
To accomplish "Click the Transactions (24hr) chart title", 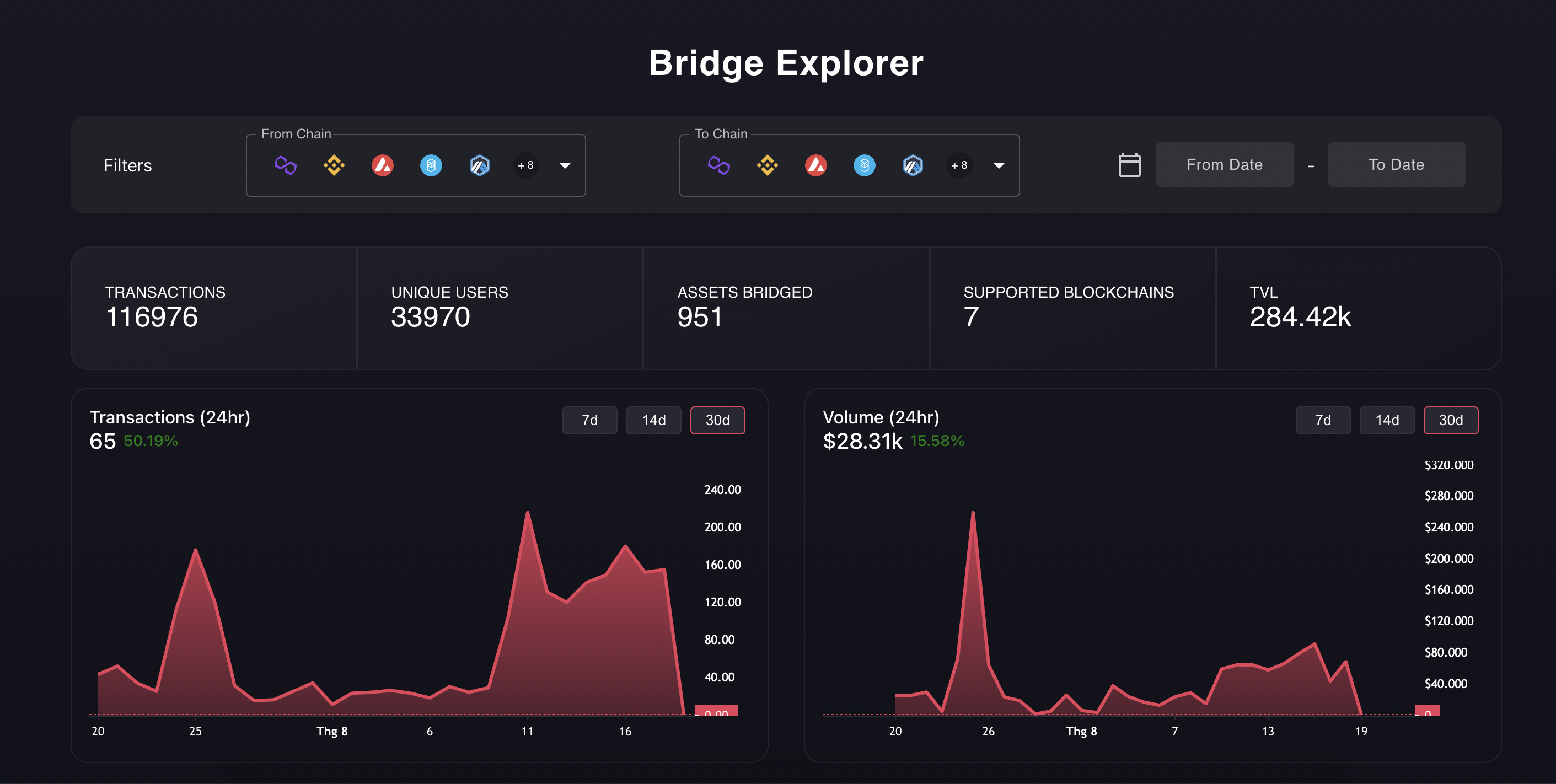I will click(170, 417).
